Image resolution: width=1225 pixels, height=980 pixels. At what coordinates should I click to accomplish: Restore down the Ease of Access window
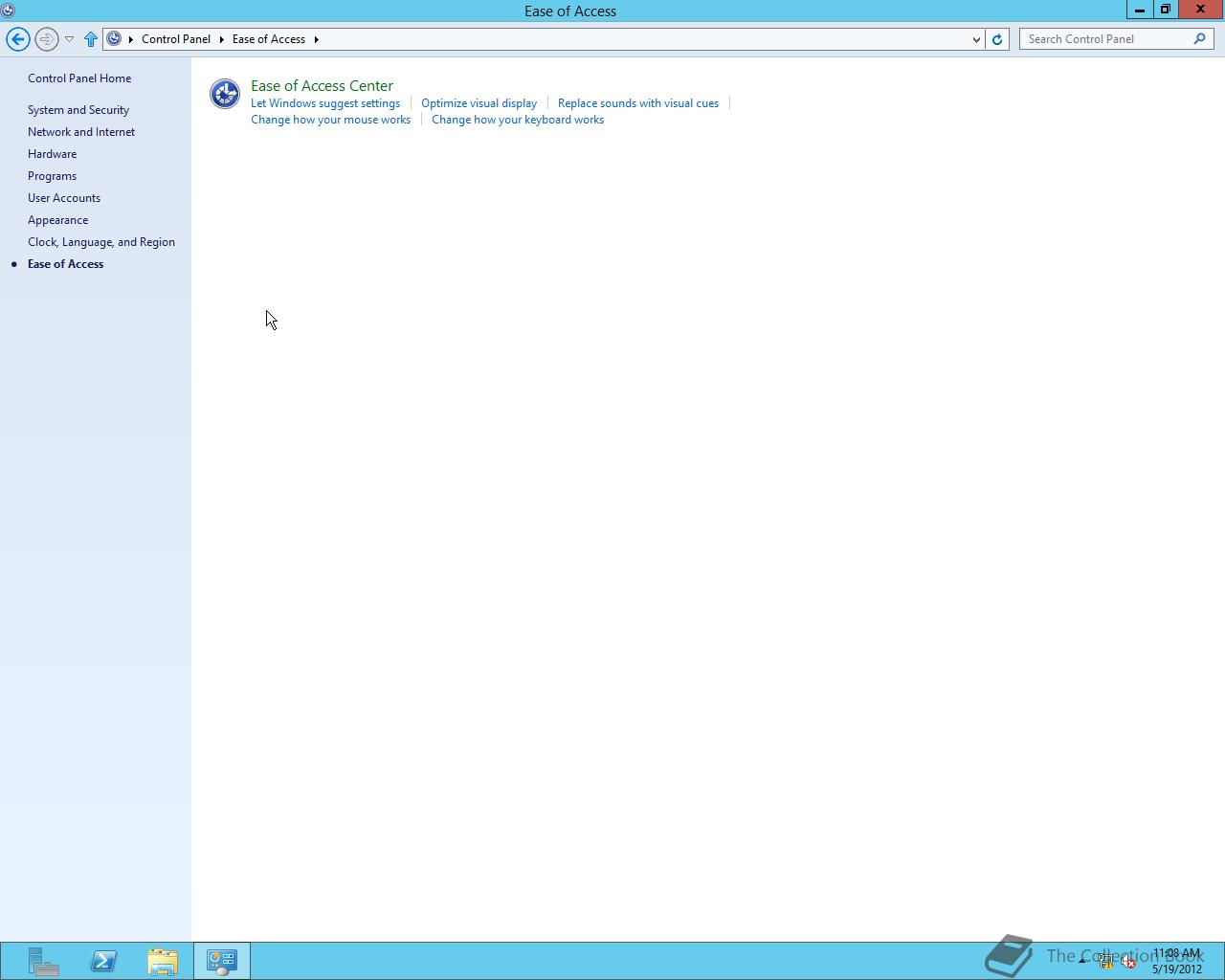tap(1165, 10)
